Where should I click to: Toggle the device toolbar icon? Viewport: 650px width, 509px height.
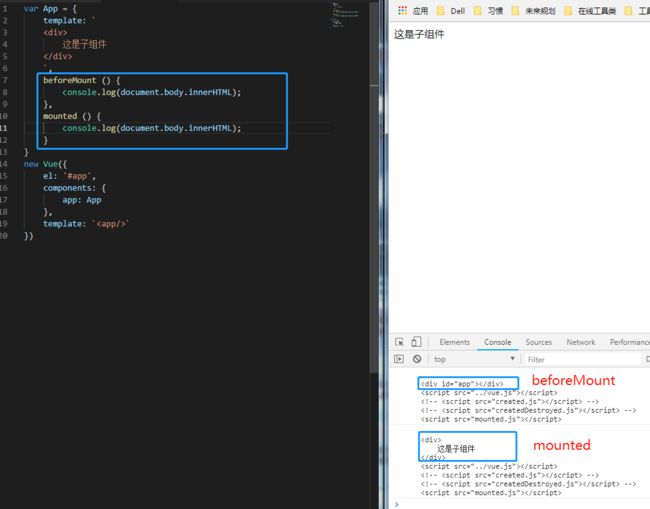(416, 342)
